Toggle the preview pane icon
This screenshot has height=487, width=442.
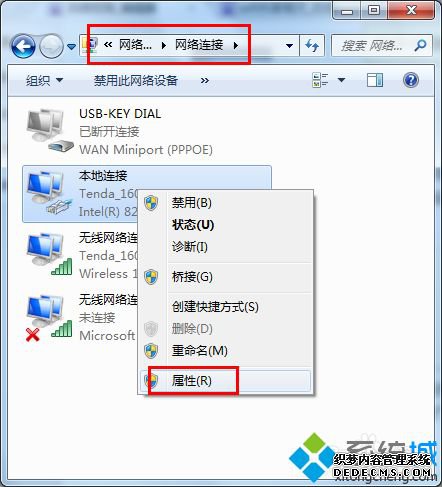(375, 80)
